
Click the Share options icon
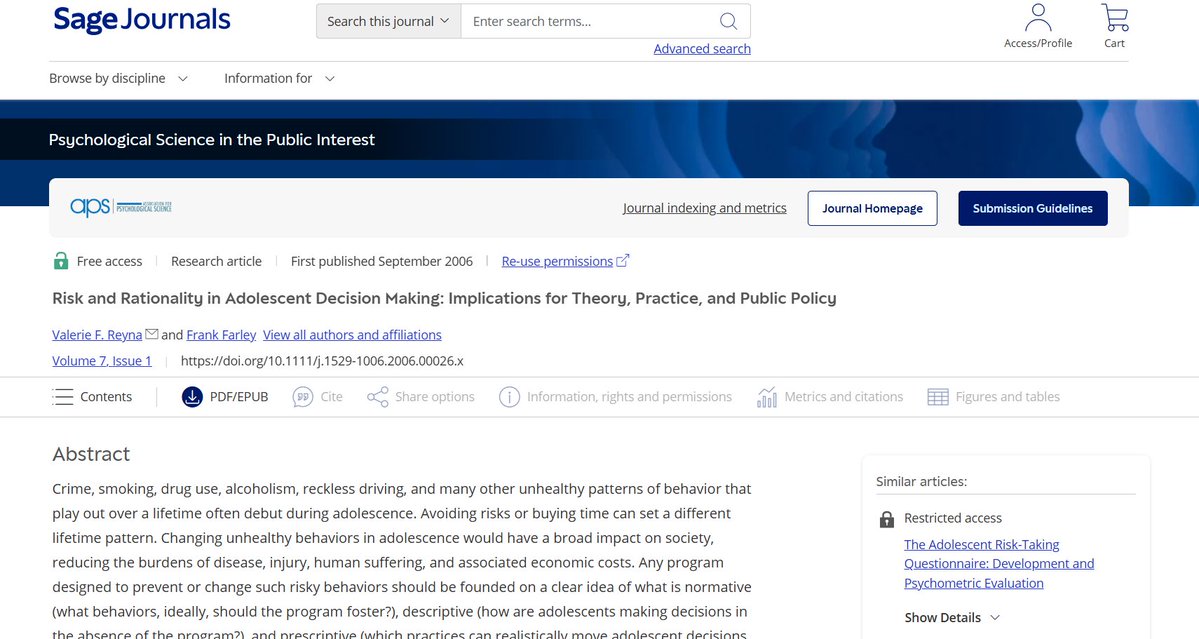[x=378, y=397]
